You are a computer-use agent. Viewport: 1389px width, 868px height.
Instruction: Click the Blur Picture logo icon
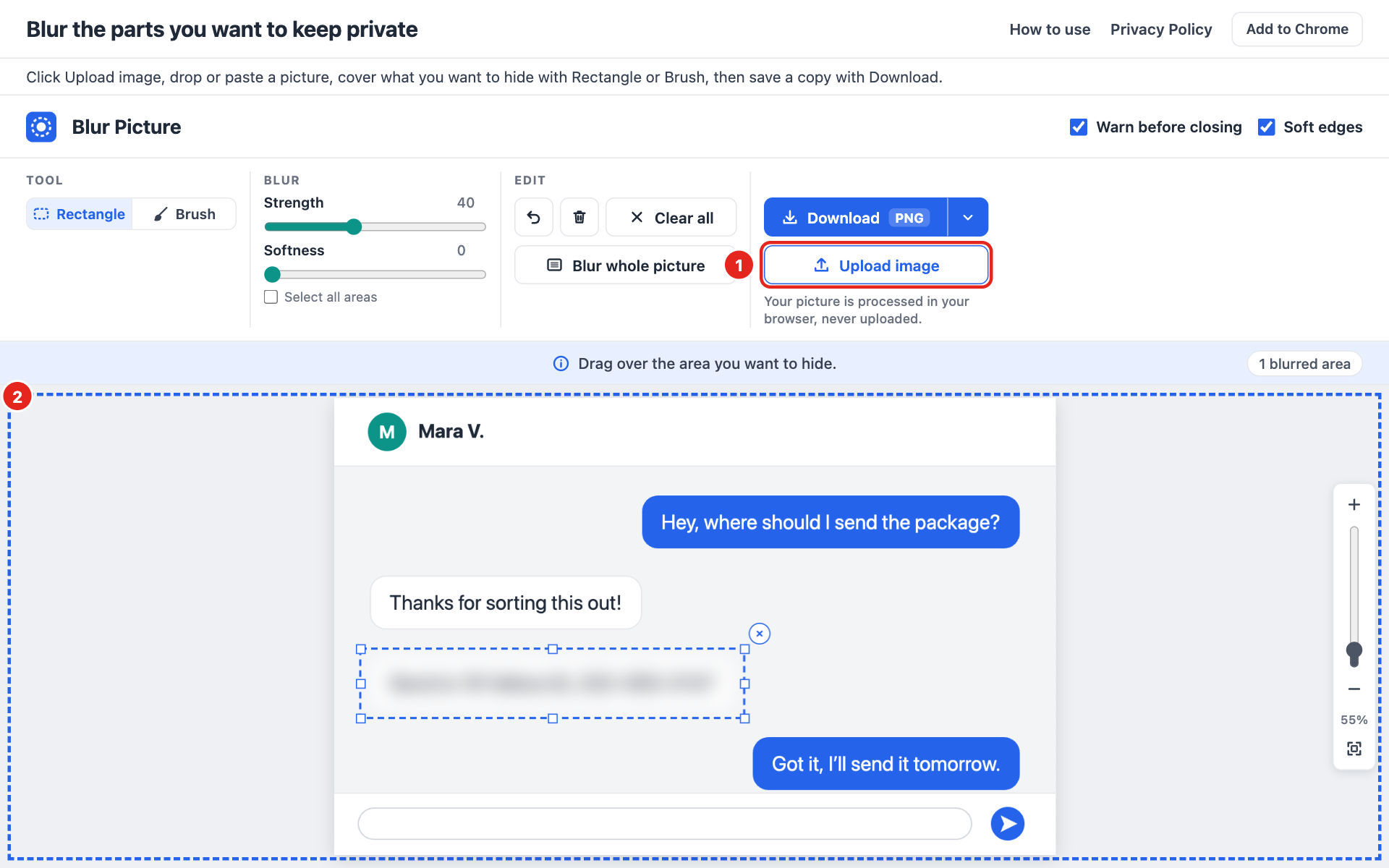coord(41,127)
